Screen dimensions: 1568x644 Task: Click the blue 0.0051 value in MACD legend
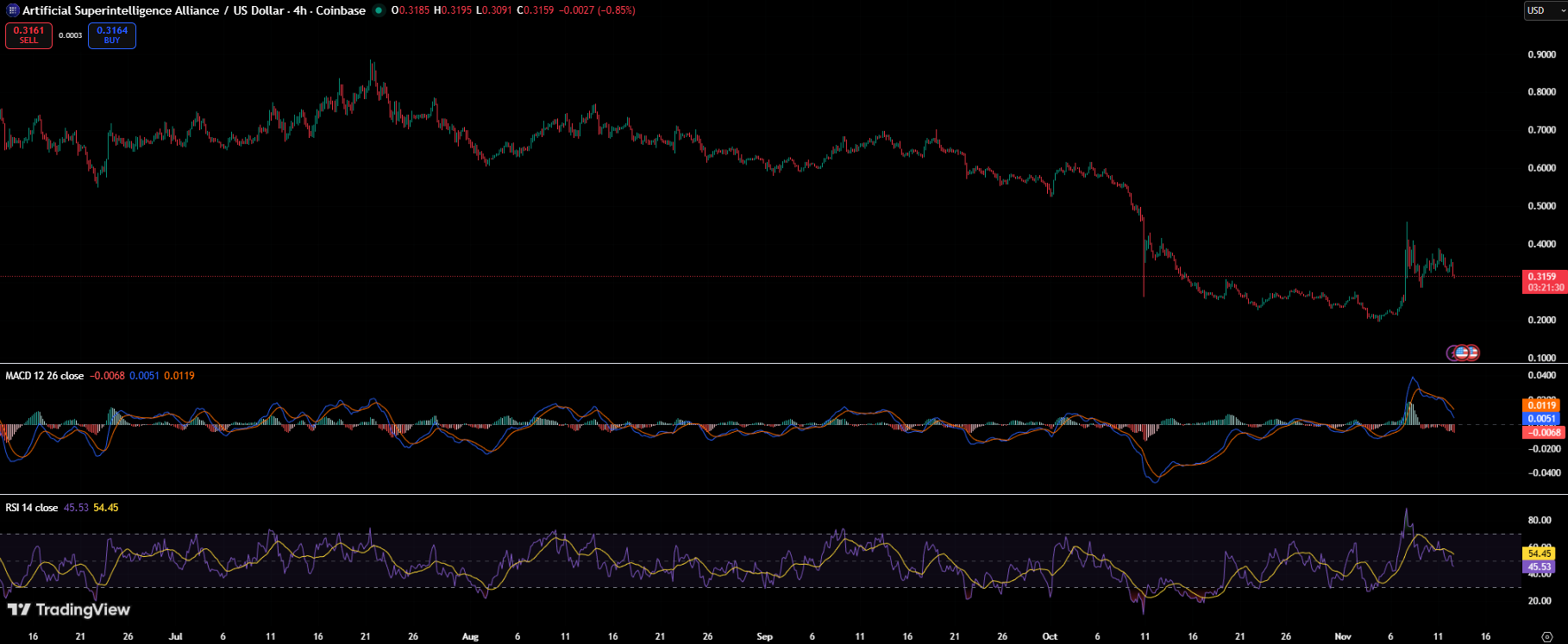(145, 376)
